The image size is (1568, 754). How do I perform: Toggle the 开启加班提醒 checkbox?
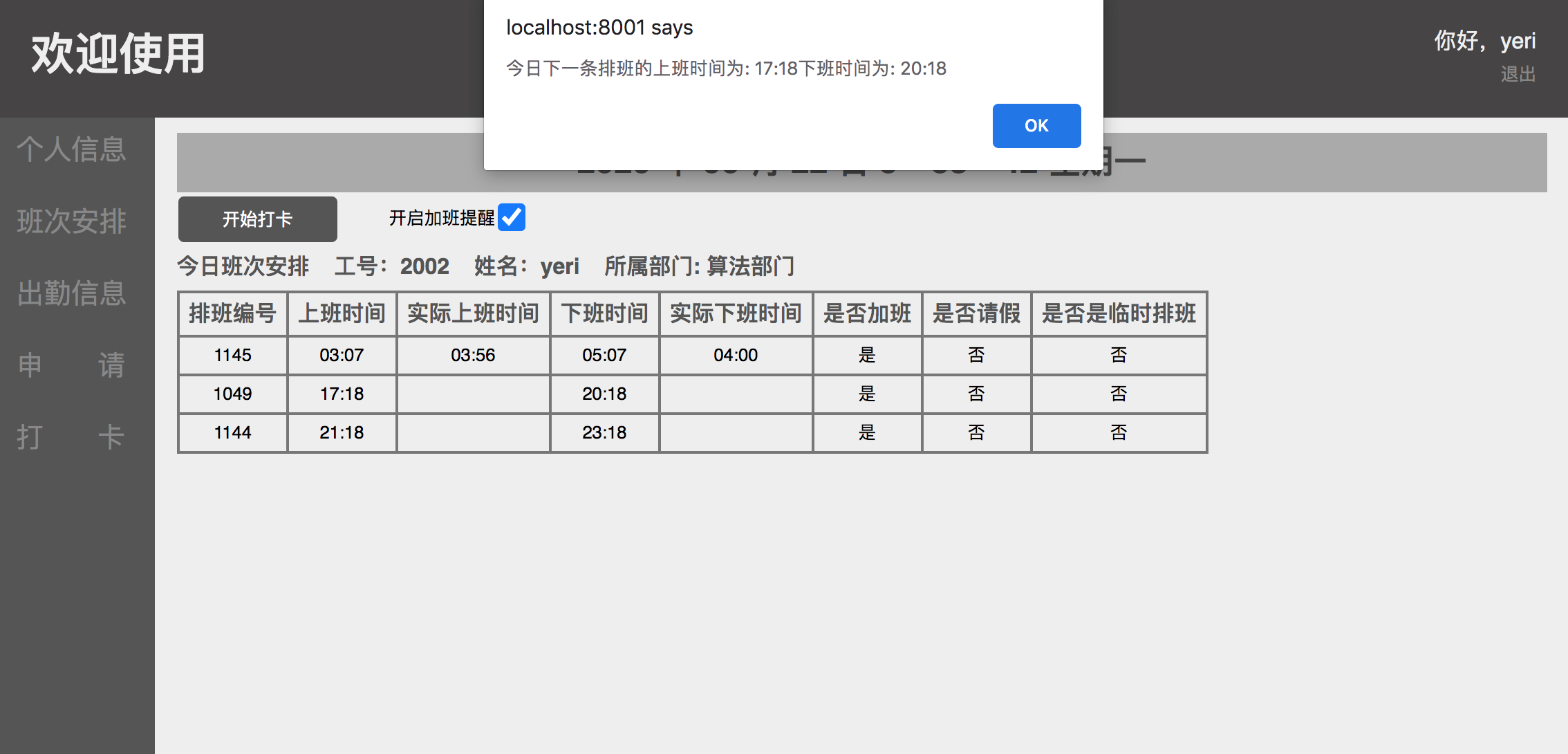pyautogui.click(x=512, y=217)
